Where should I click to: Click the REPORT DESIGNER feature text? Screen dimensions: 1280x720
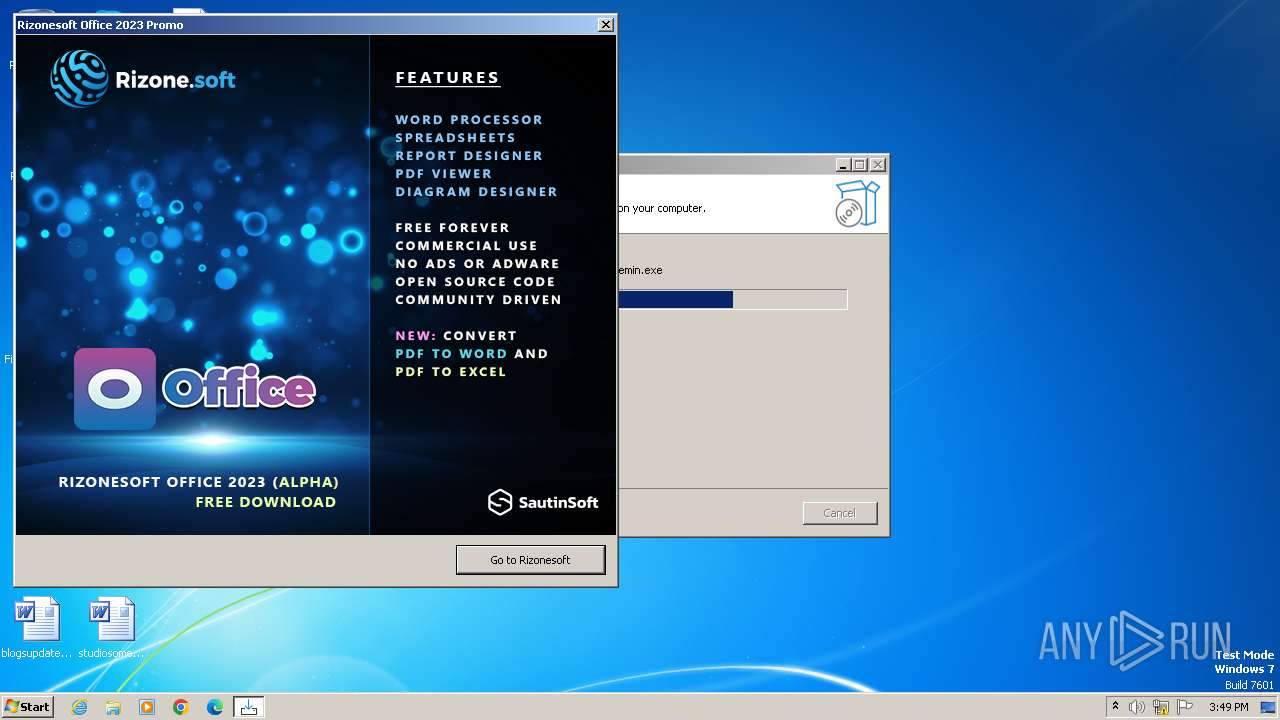[469, 155]
